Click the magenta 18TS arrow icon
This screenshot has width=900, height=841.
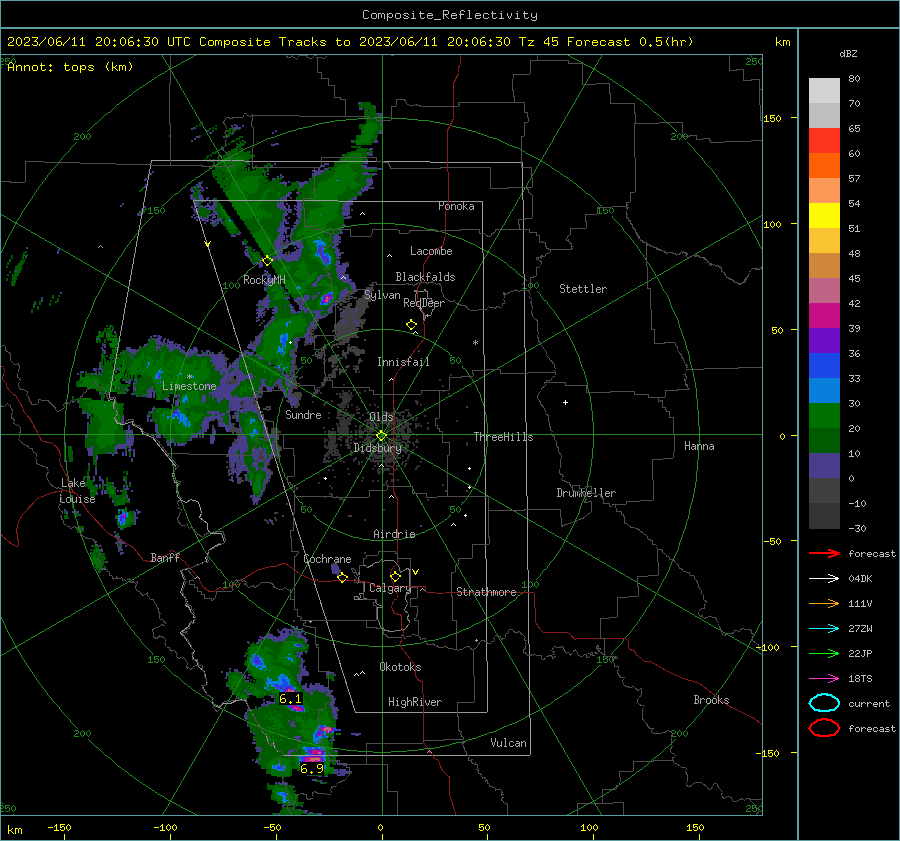point(824,679)
